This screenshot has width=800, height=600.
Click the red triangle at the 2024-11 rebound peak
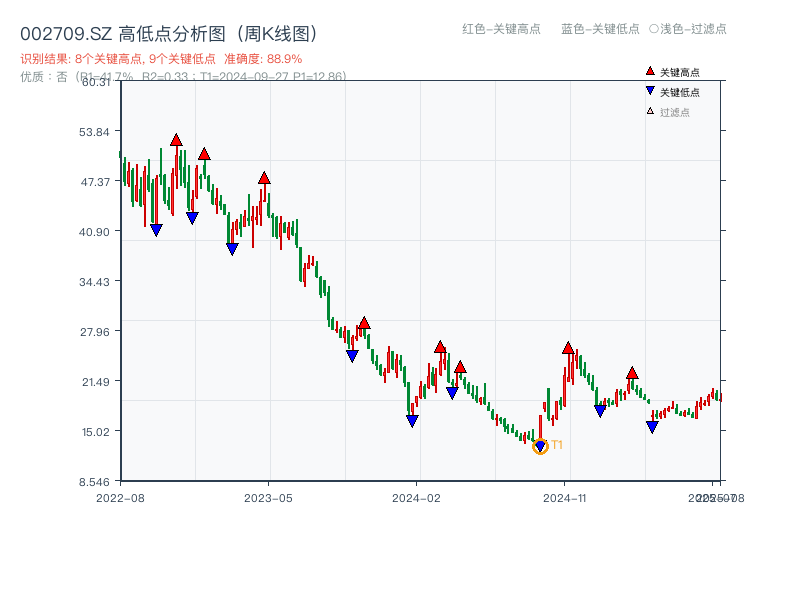[x=567, y=349]
